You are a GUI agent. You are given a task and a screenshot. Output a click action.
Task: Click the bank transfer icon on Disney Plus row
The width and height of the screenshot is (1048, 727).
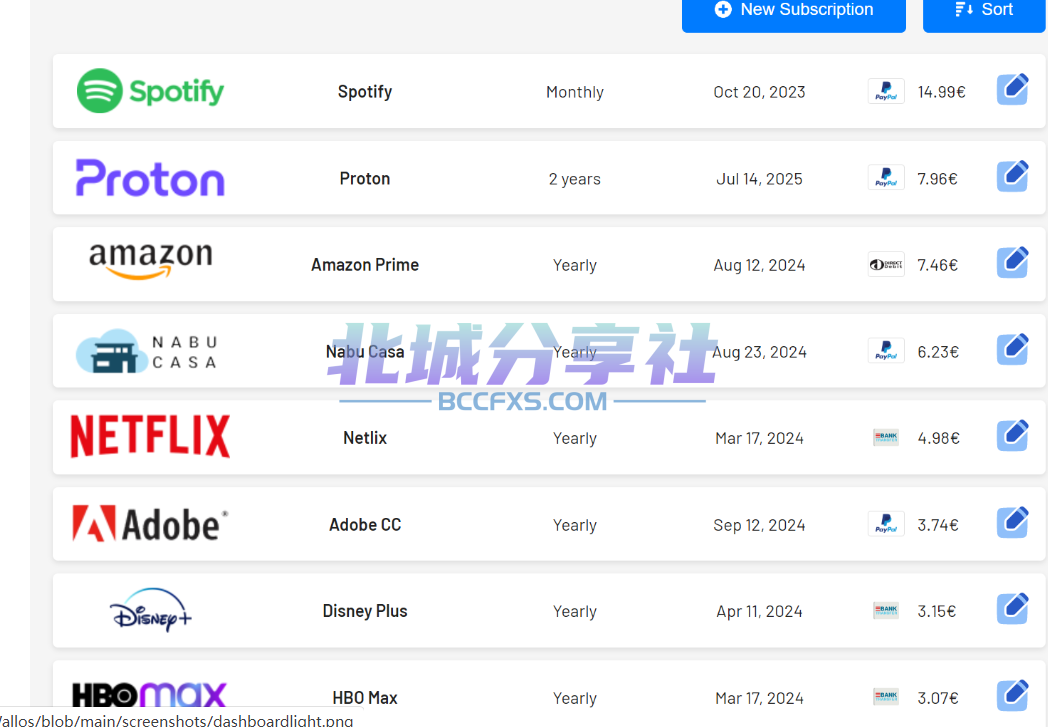click(x=886, y=611)
